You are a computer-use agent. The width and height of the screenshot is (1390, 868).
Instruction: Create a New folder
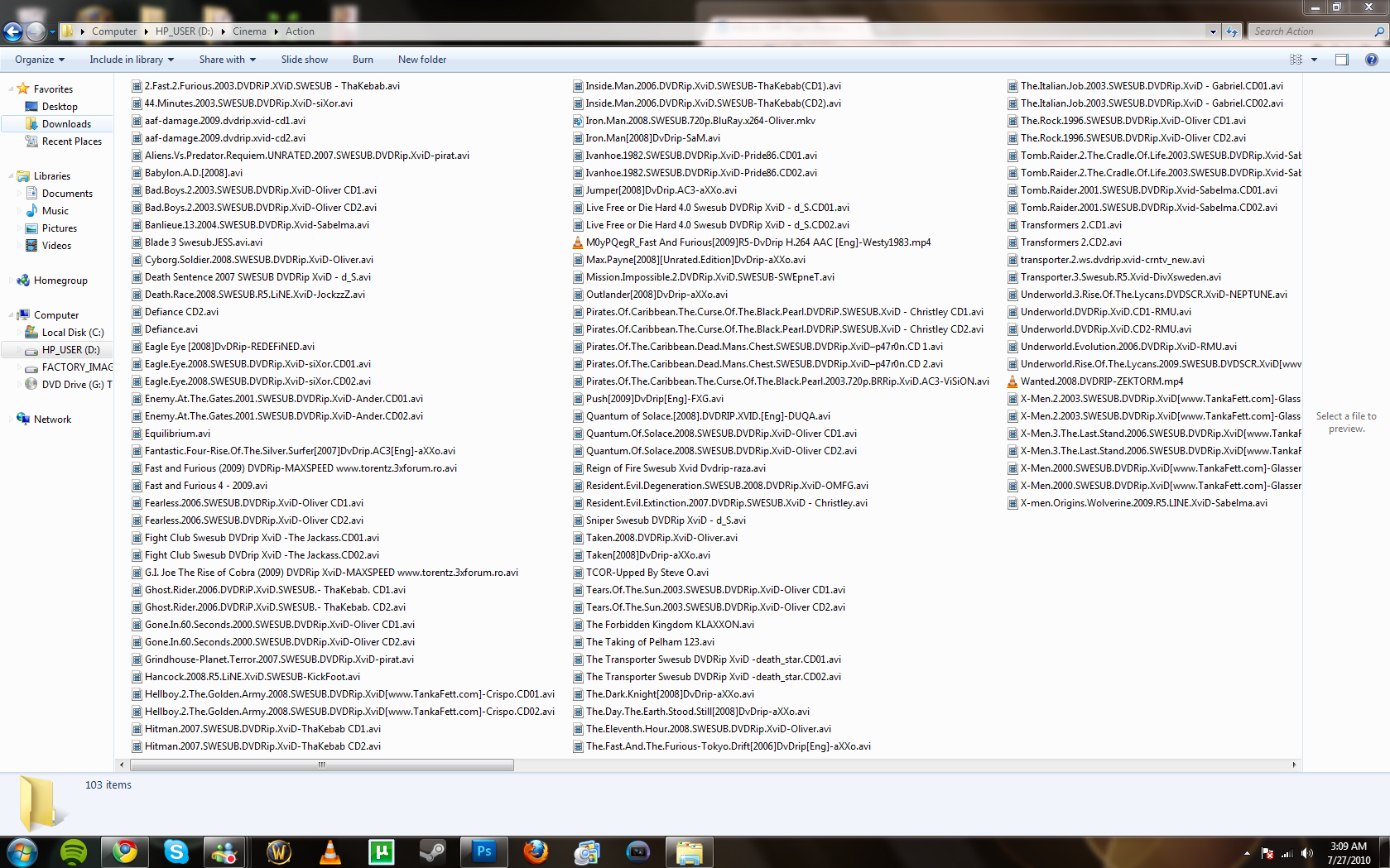422,60
